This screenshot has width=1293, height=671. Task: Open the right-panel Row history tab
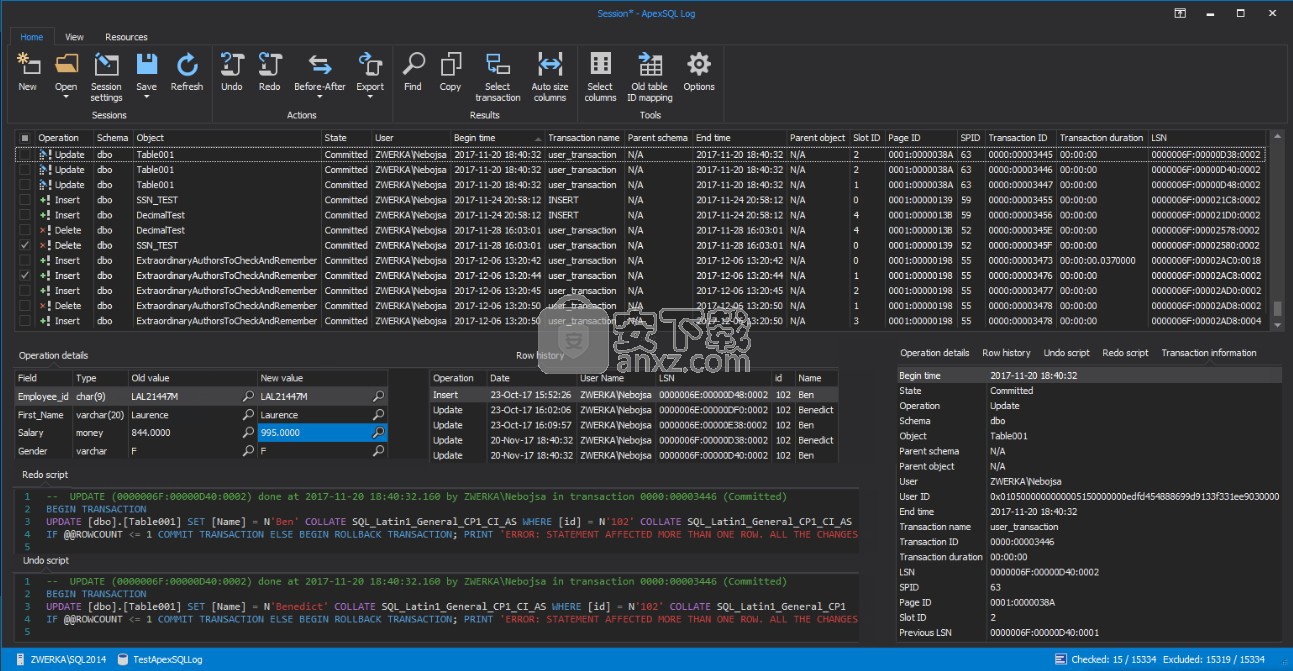(x=1006, y=353)
